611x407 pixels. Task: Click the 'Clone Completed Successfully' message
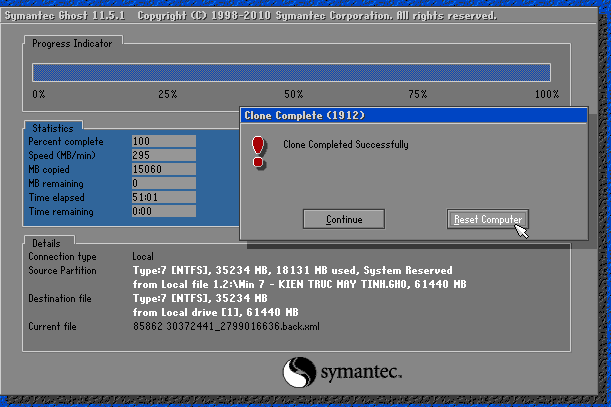pos(346,145)
